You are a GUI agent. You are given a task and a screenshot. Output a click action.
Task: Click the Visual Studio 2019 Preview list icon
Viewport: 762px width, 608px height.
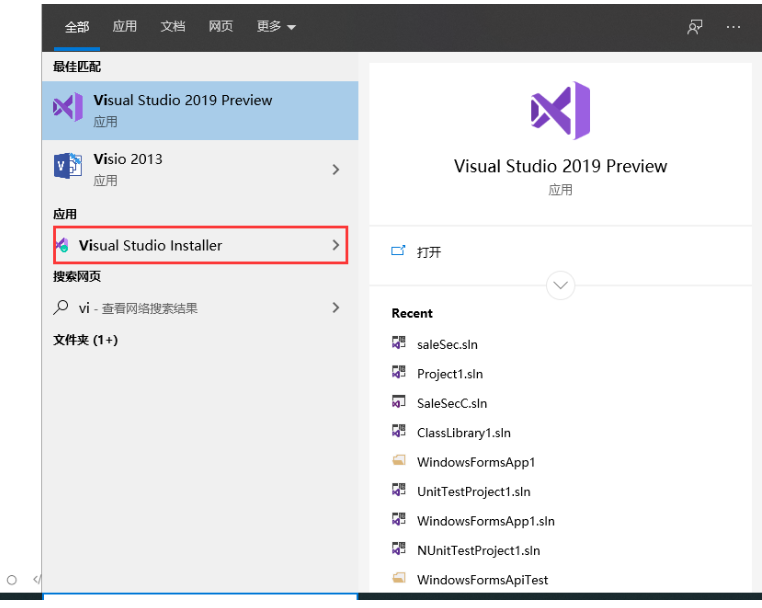tap(68, 107)
